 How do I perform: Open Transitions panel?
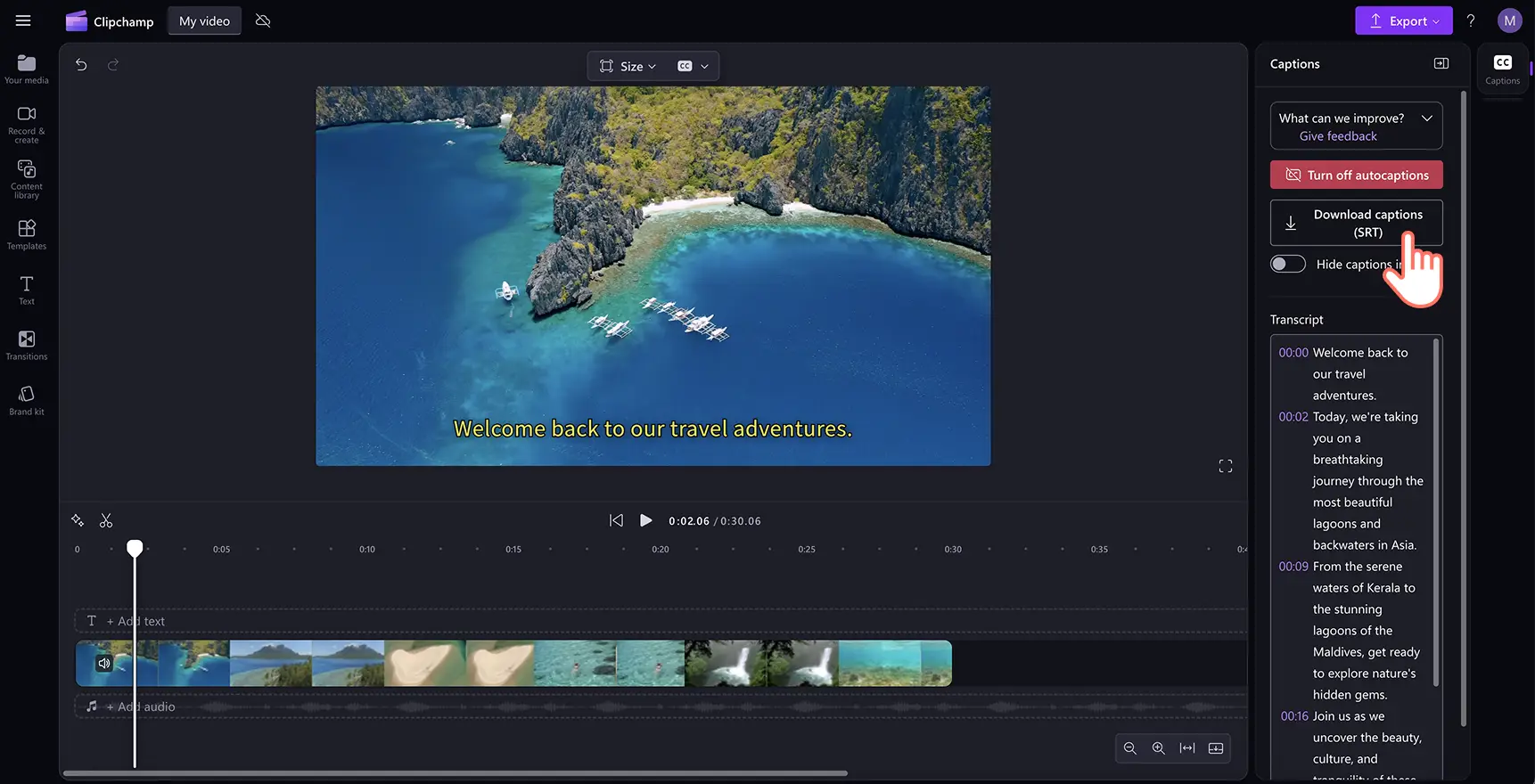pos(27,346)
